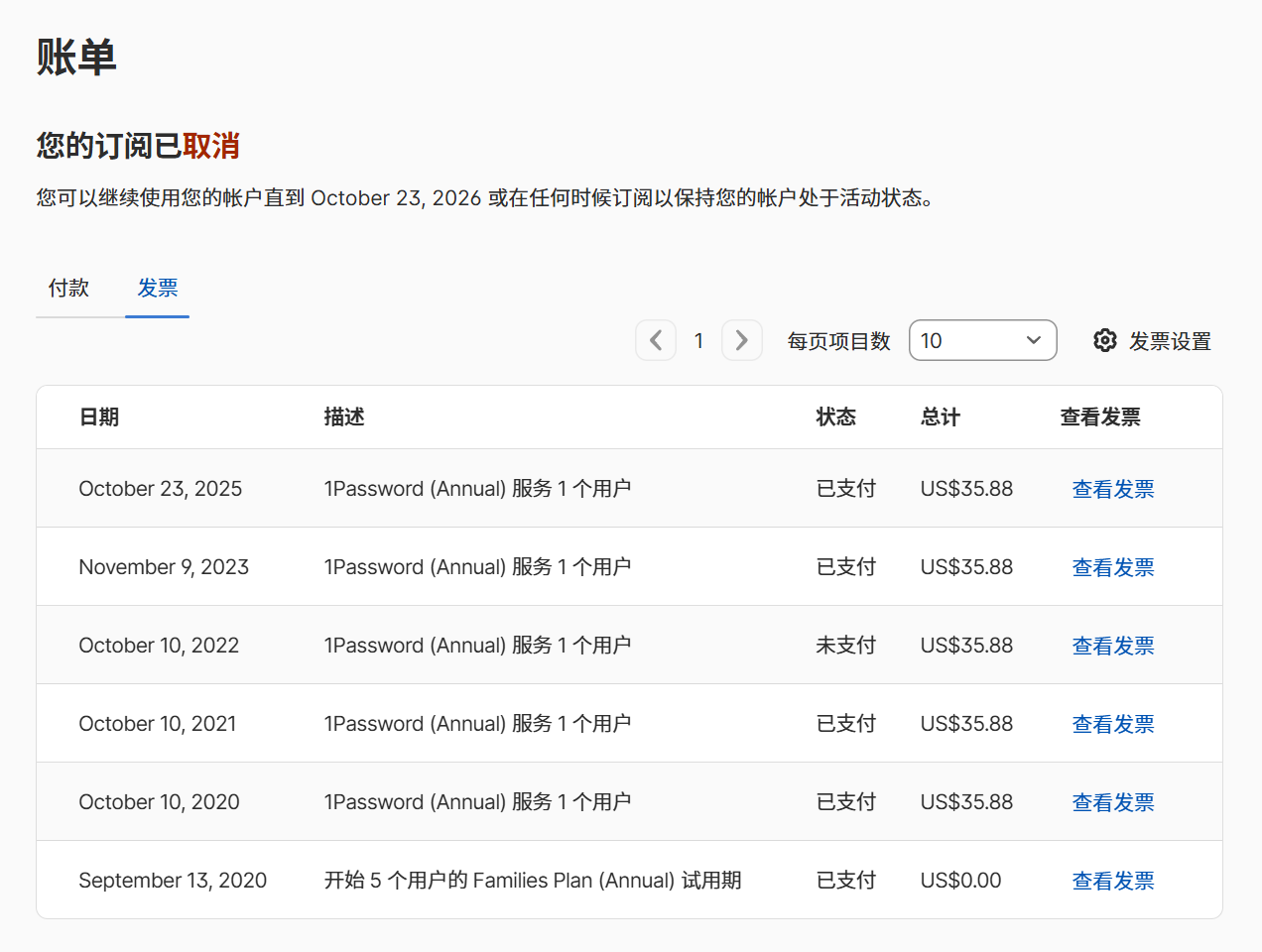This screenshot has height=952, width=1262.
Task: Click the 每页项目数 label
Action: click(839, 341)
